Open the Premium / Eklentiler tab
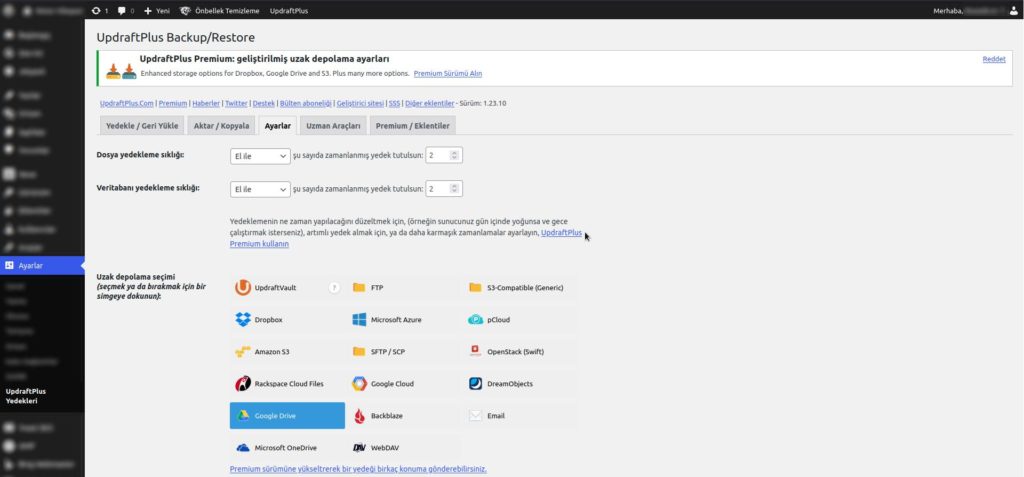 coord(413,125)
